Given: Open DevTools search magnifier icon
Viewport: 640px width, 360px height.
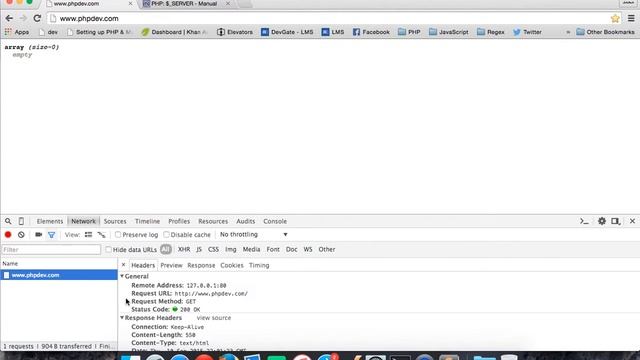Looking at the screenshot, I should click(x=8, y=221).
